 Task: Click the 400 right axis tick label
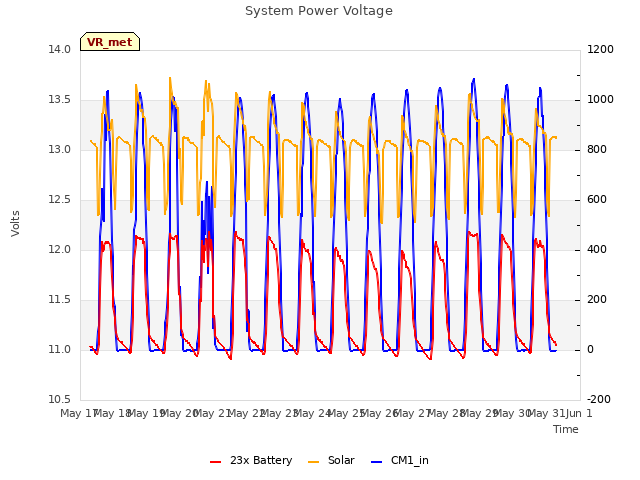pyautogui.click(x=597, y=249)
